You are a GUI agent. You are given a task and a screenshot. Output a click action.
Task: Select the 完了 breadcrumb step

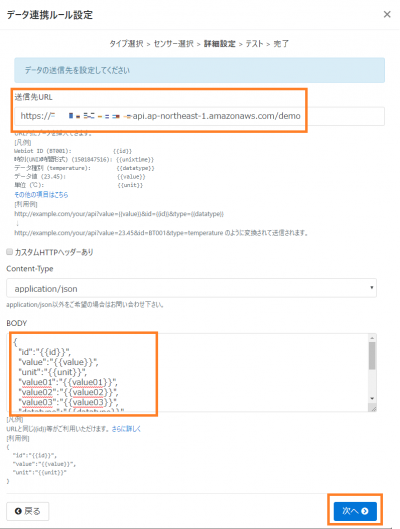click(281, 44)
